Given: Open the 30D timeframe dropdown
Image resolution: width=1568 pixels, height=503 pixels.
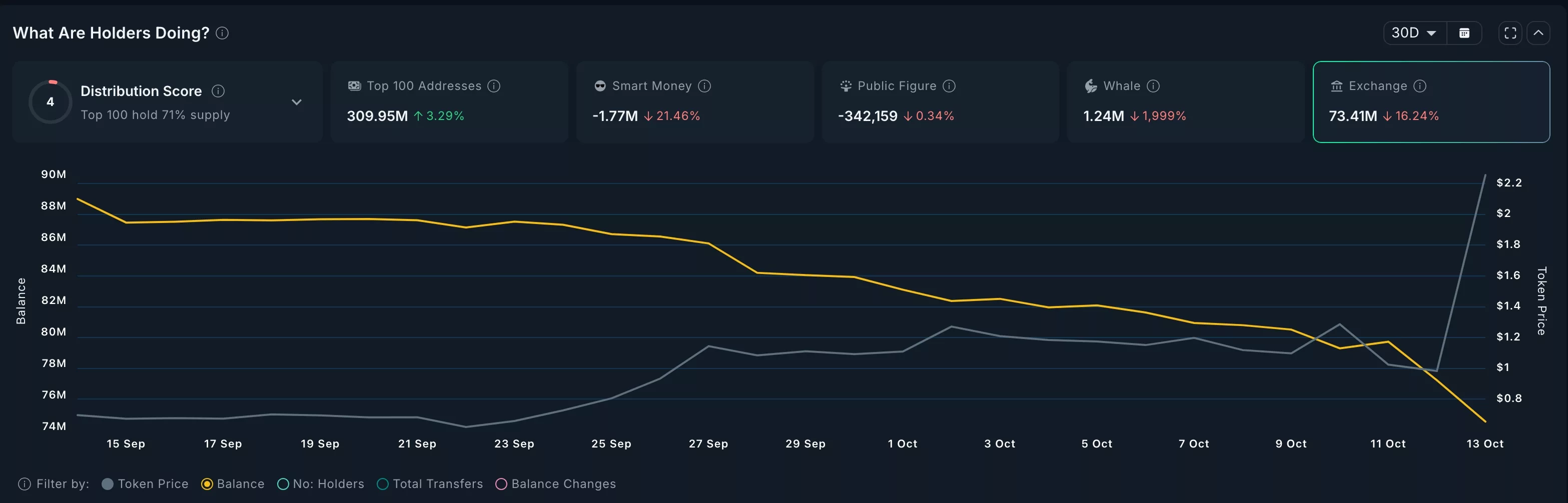Looking at the screenshot, I should (x=1413, y=33).
